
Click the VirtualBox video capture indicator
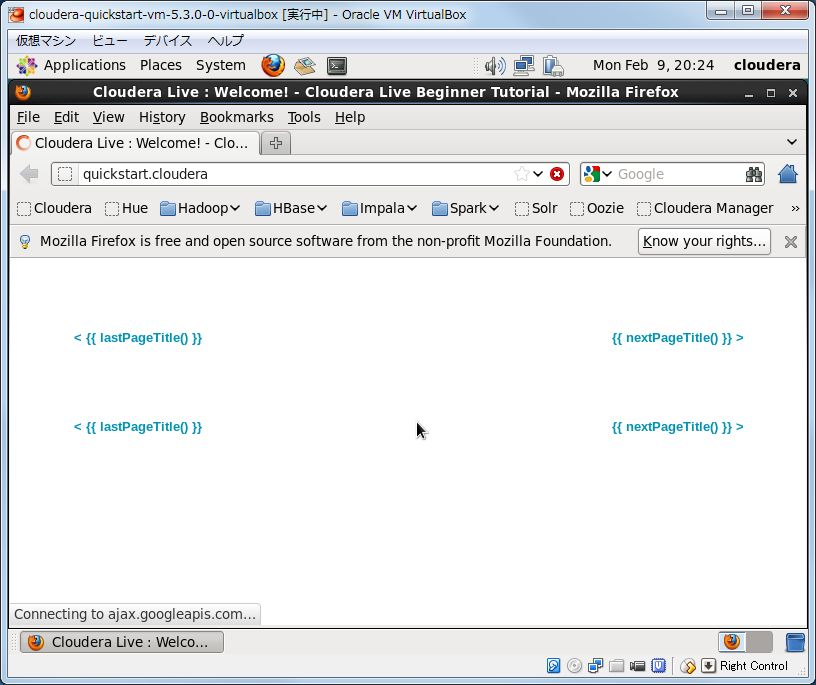(x=637, y=666)
